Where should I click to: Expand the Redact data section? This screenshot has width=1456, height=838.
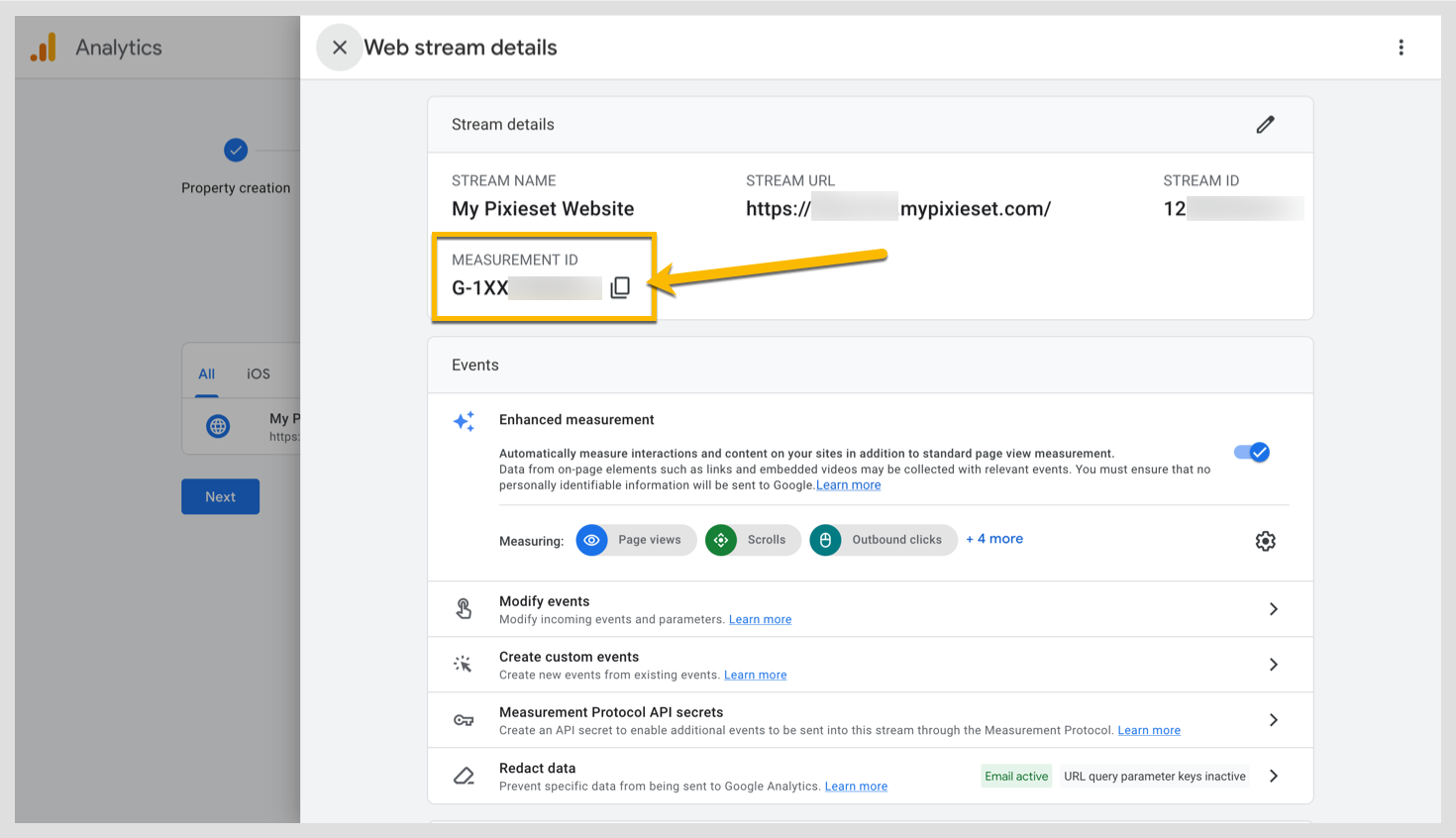click(1274, 776)
